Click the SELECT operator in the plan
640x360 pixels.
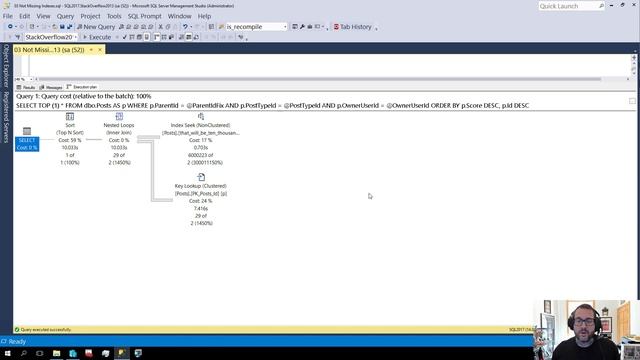[27, 140]
